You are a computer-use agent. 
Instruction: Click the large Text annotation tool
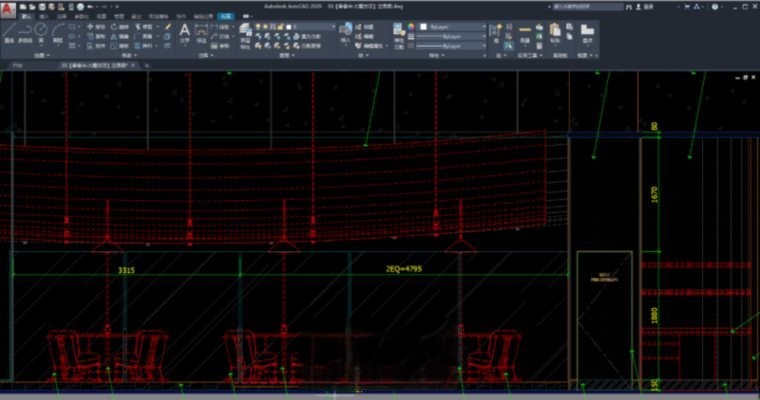[x=185, y=31]
